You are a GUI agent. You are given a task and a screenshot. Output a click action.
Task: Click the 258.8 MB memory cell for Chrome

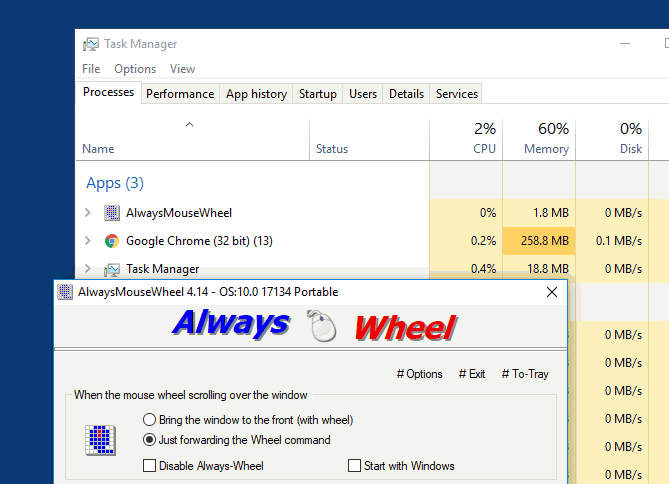point(539,241)
